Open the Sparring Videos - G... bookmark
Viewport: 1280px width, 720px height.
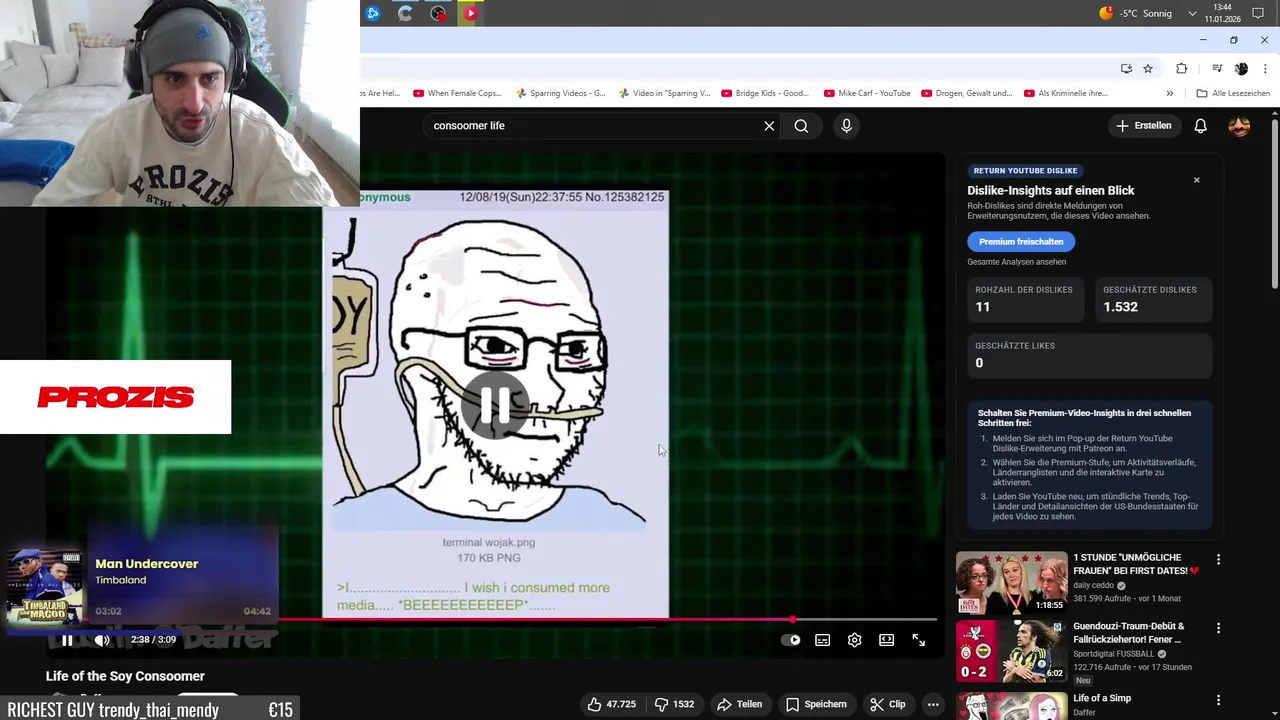[560, 93]
